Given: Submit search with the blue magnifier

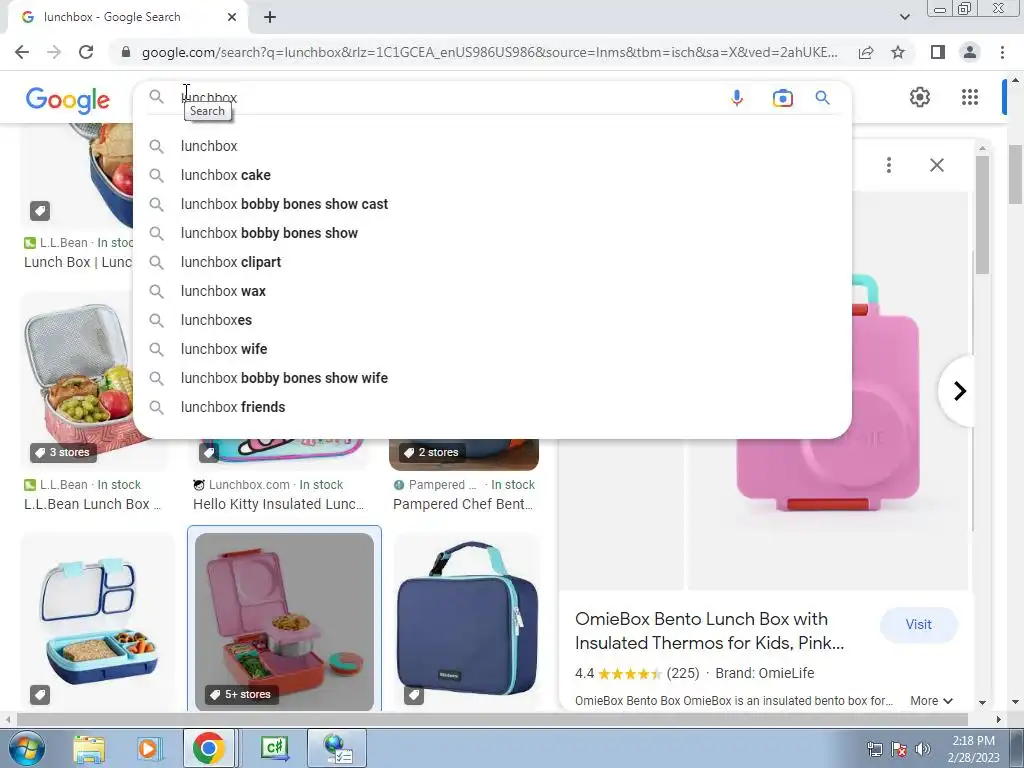Looking at the screenshot, I should pyautogui.click(x=823, y=98).
